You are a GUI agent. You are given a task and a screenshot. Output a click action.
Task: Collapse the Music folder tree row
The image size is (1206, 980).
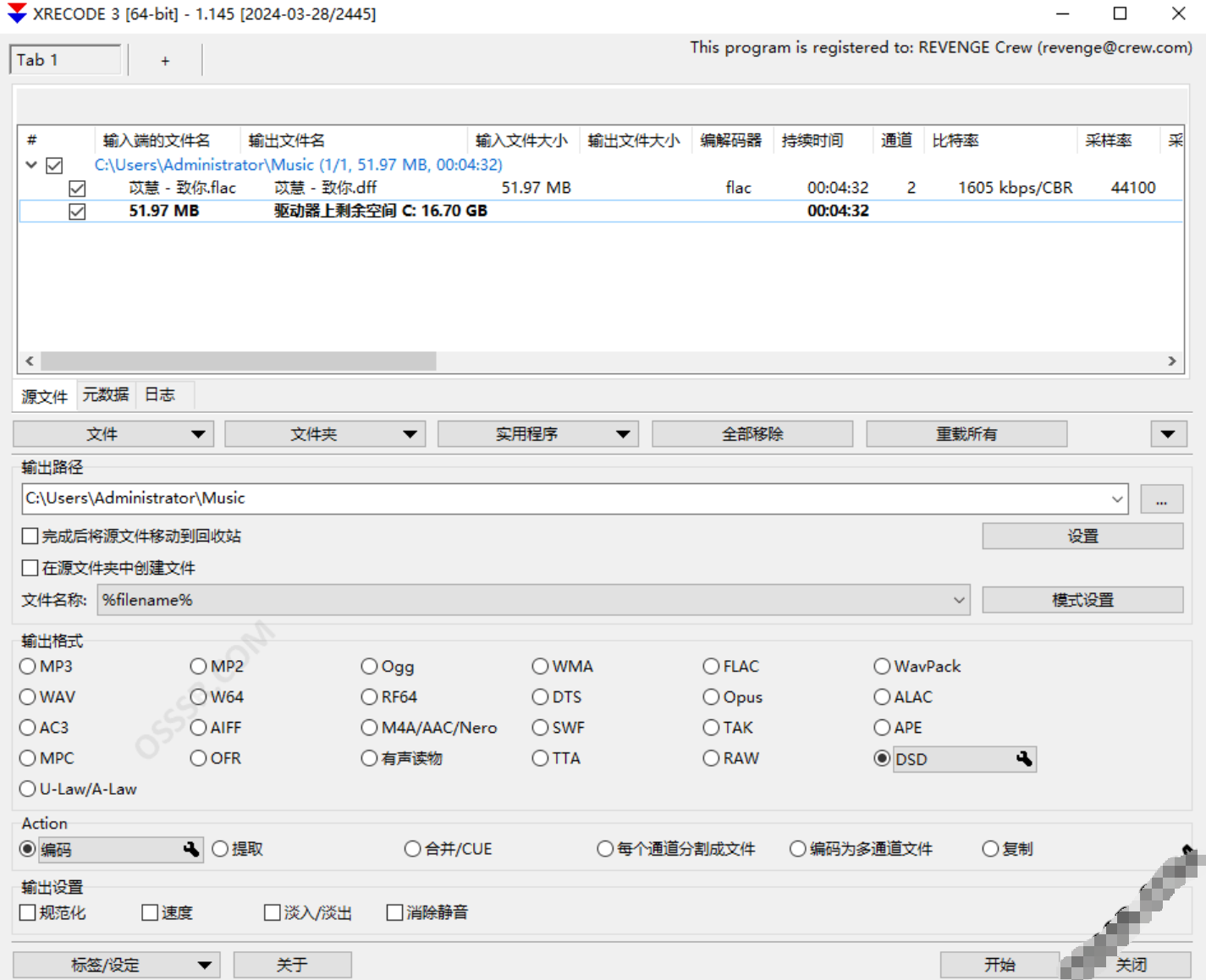point(31,165)
